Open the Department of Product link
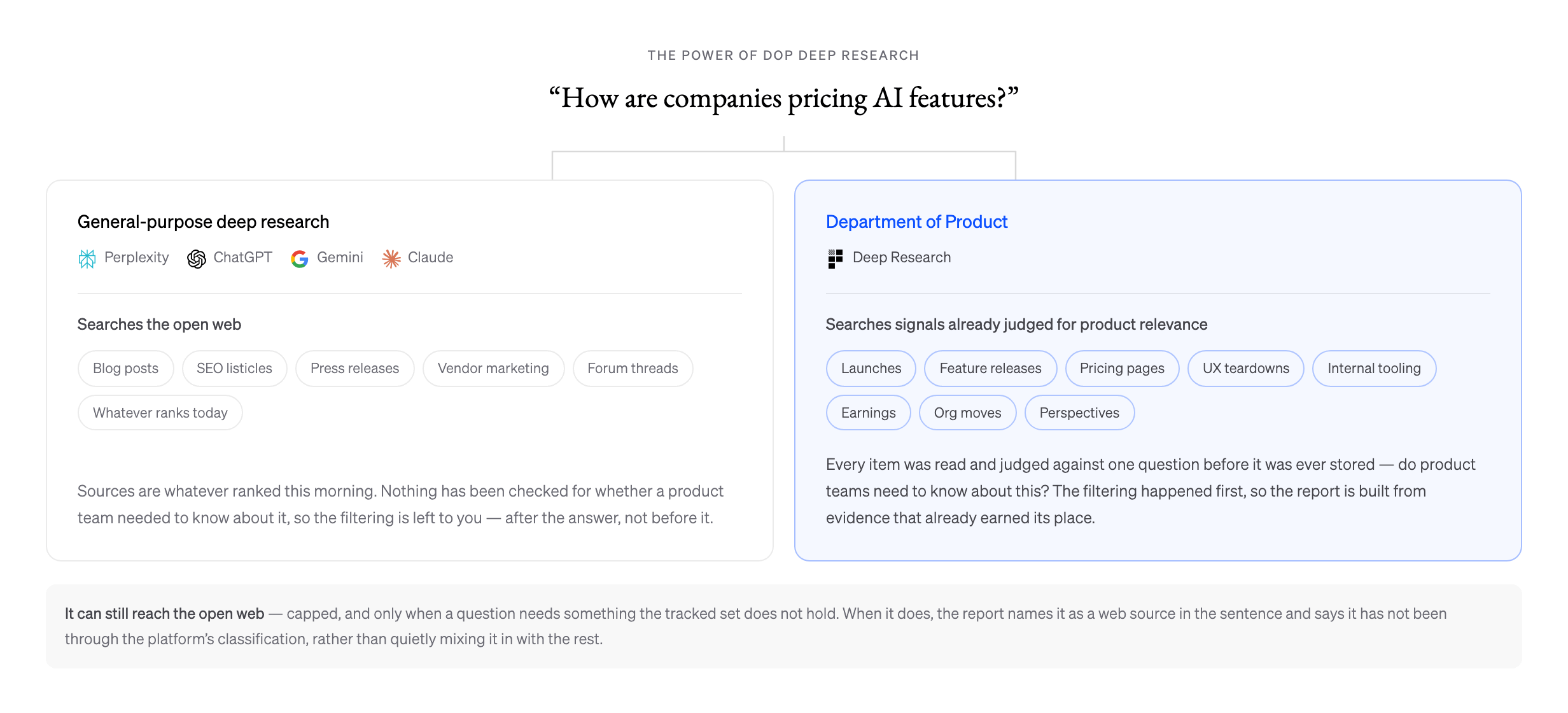Image resolution: width=1568 pixels, height=713 pixels. 916,222
